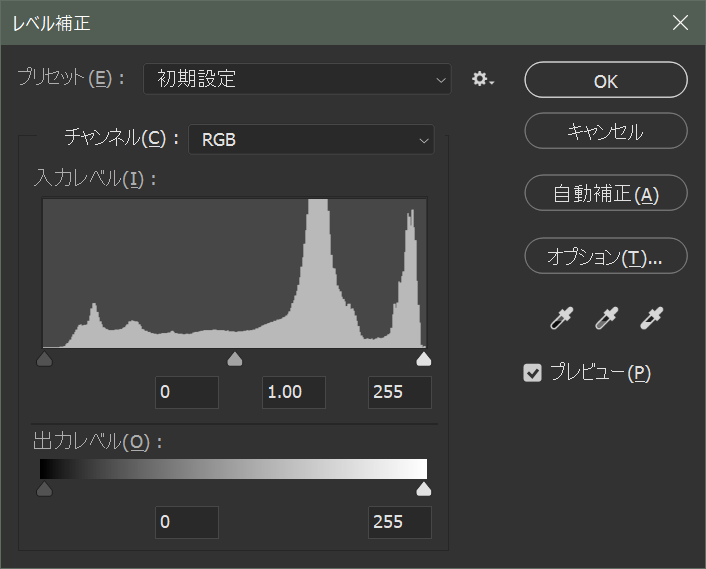Click the レベル補正 title text

coord(51,23)
